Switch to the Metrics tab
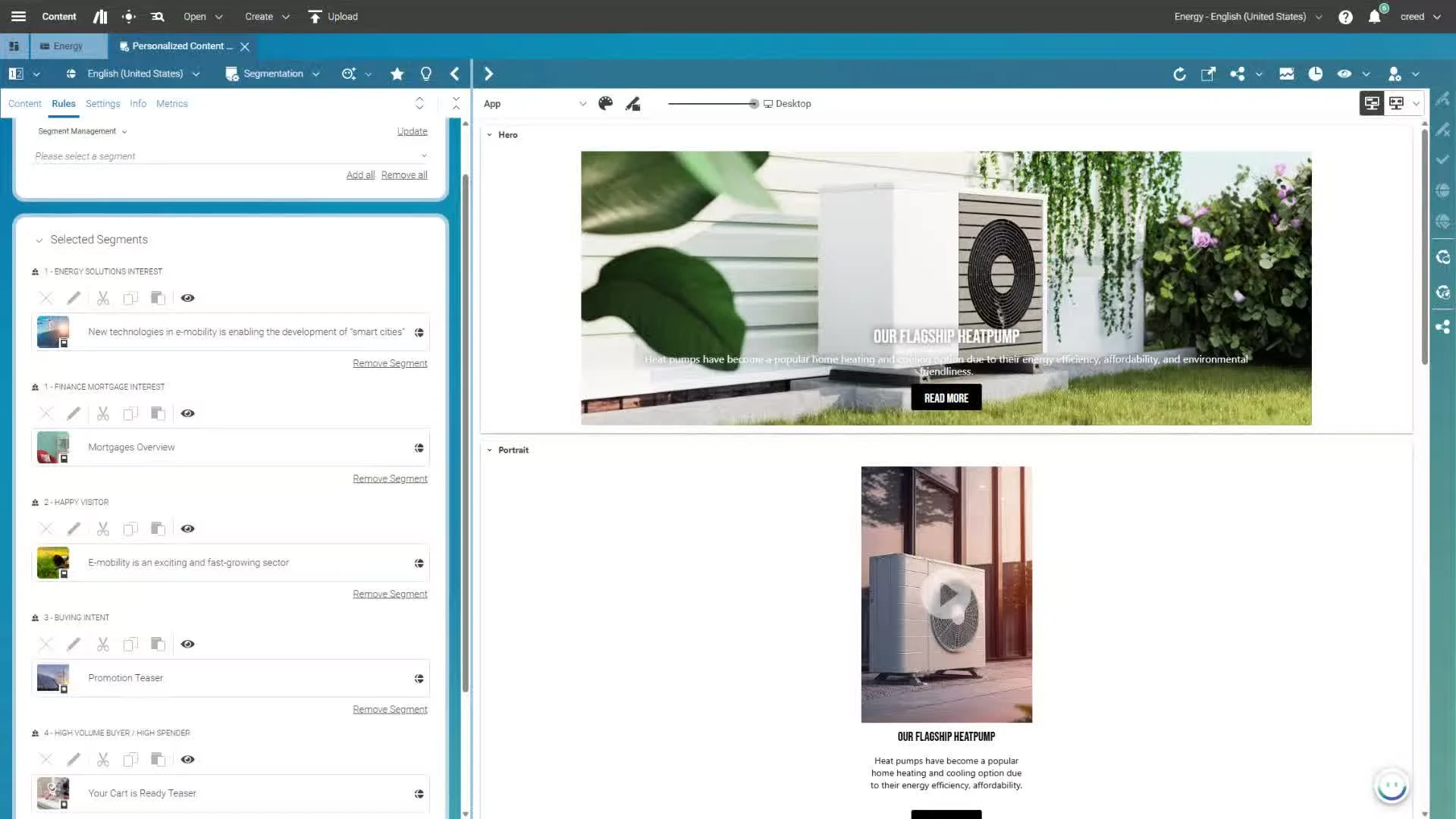1456x819 pixels. tap(171, 104)
